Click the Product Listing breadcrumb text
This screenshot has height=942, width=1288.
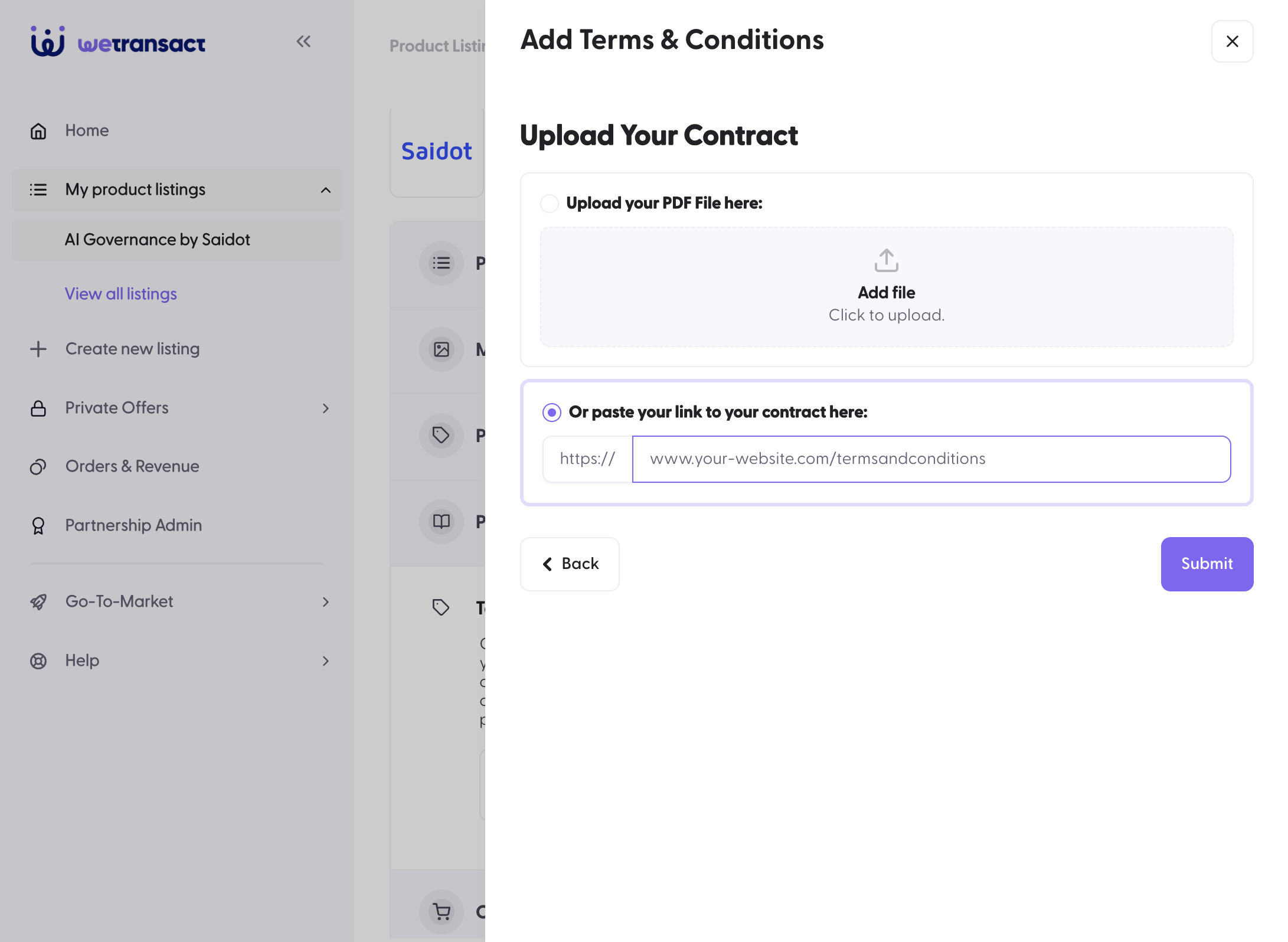coord(437,46)
